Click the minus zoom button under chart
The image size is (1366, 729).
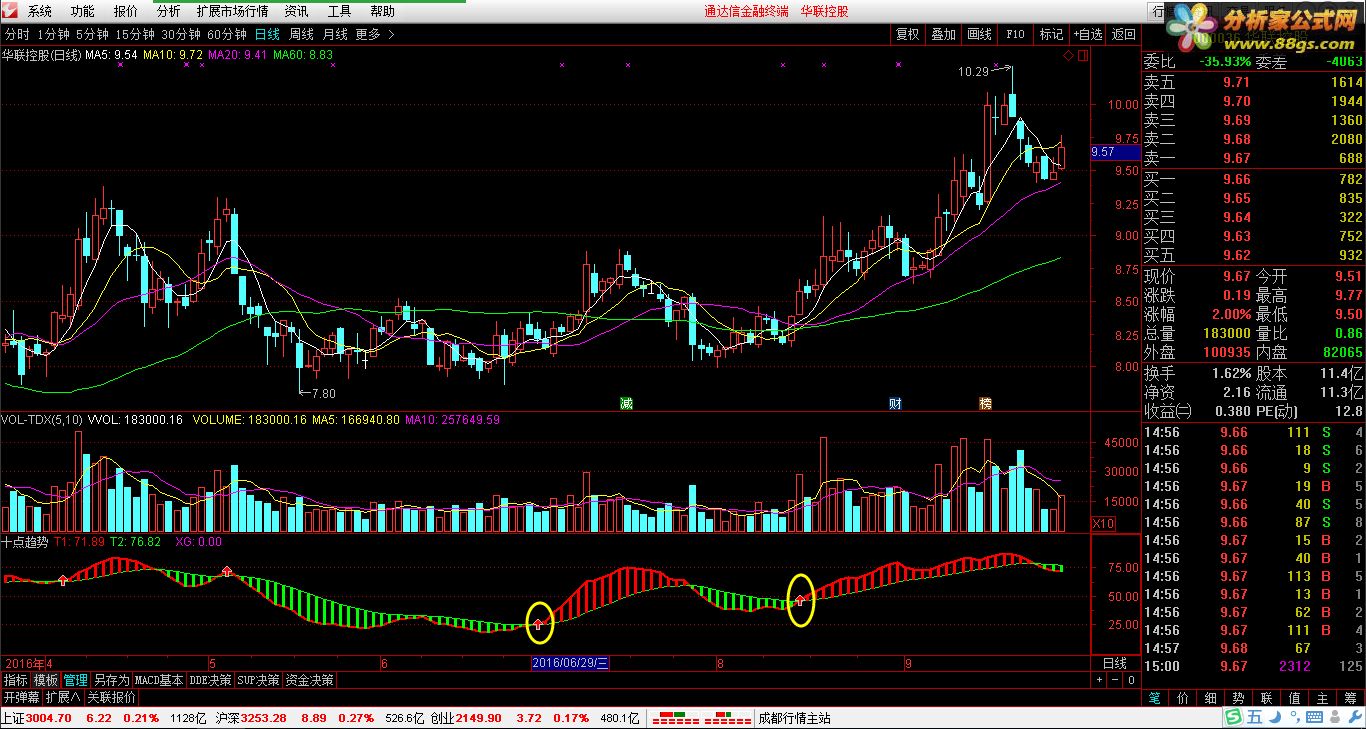click(1115, 680)
